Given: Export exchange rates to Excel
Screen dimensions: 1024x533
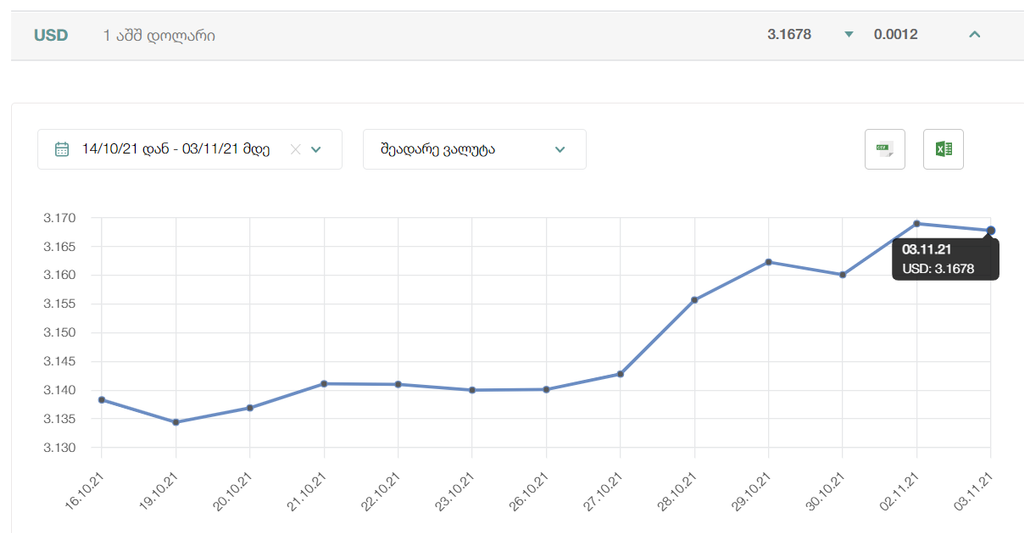Looking at the screenshot, I should click(x=943, y=150).
